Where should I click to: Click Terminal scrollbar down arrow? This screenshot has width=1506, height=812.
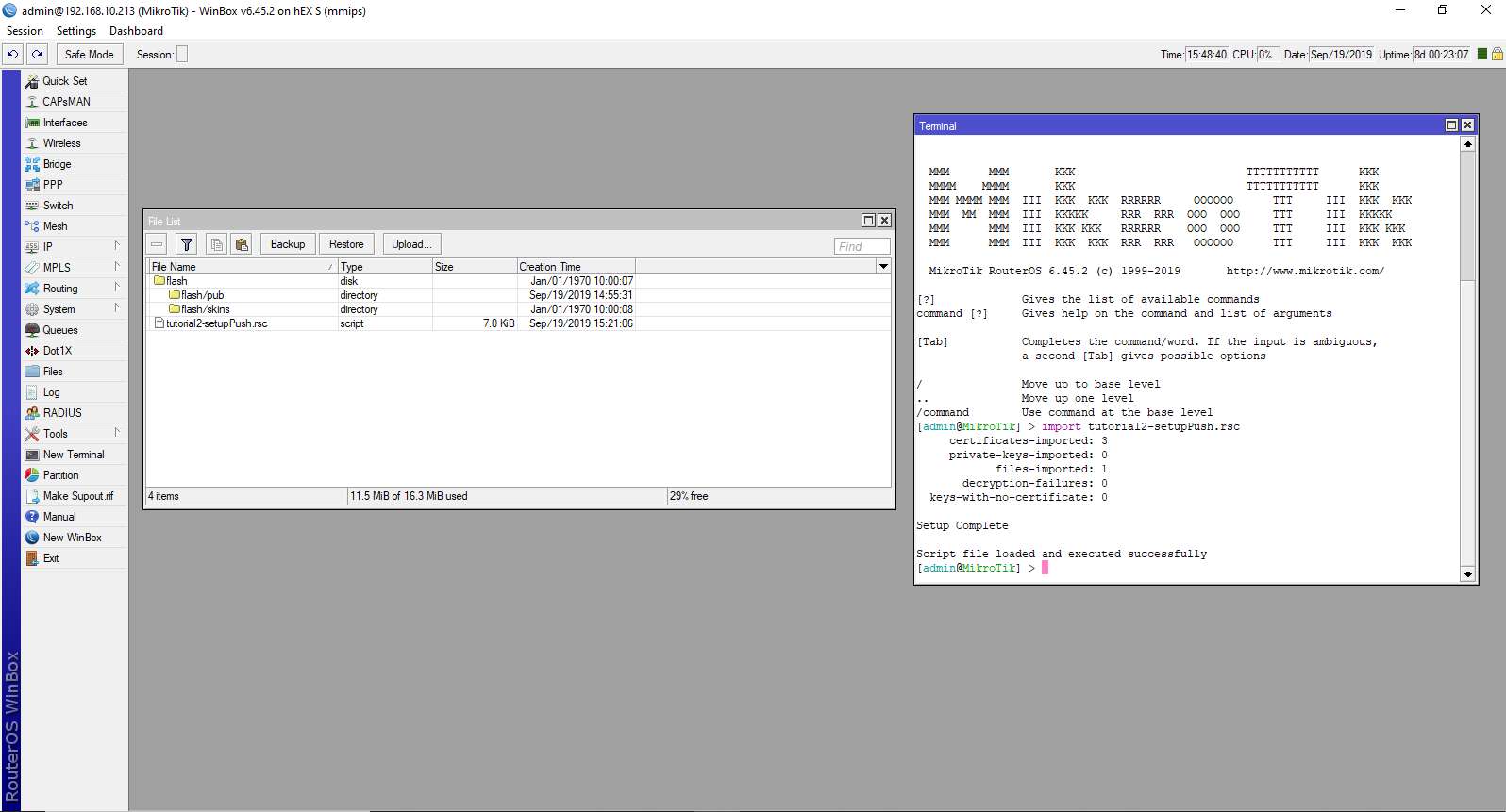click(1467, 573)
